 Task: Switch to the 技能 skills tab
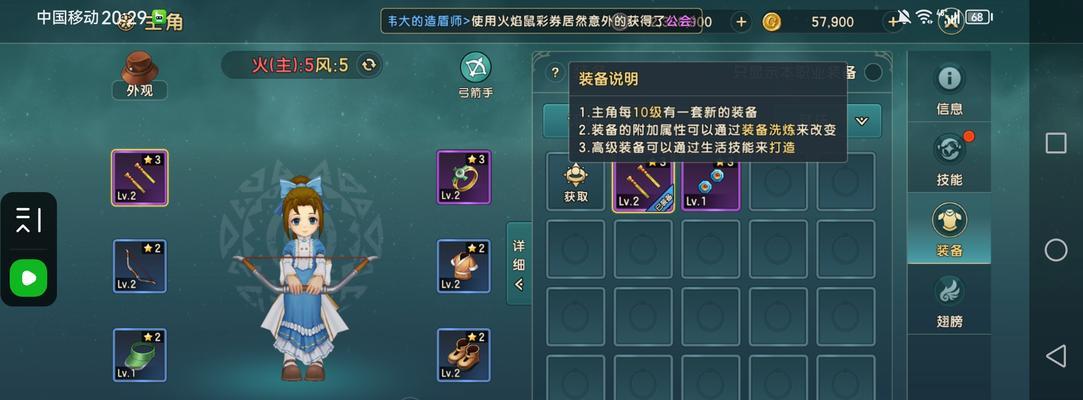pos(949,158)
